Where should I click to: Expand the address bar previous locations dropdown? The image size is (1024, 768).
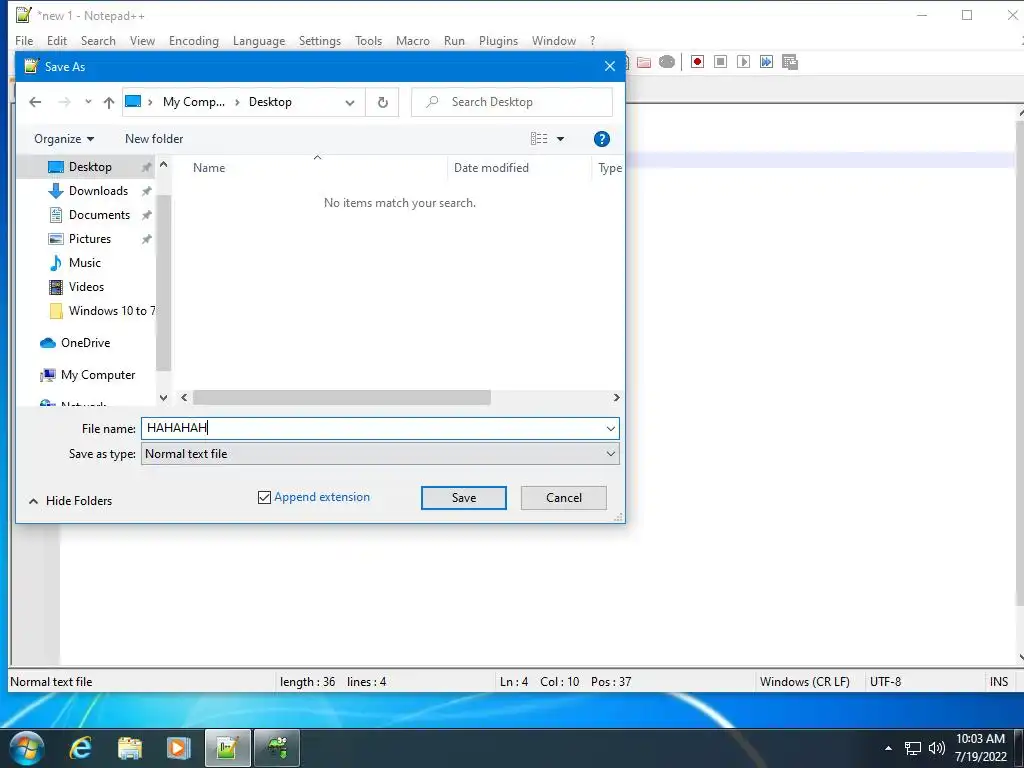[x=350, y=103]
